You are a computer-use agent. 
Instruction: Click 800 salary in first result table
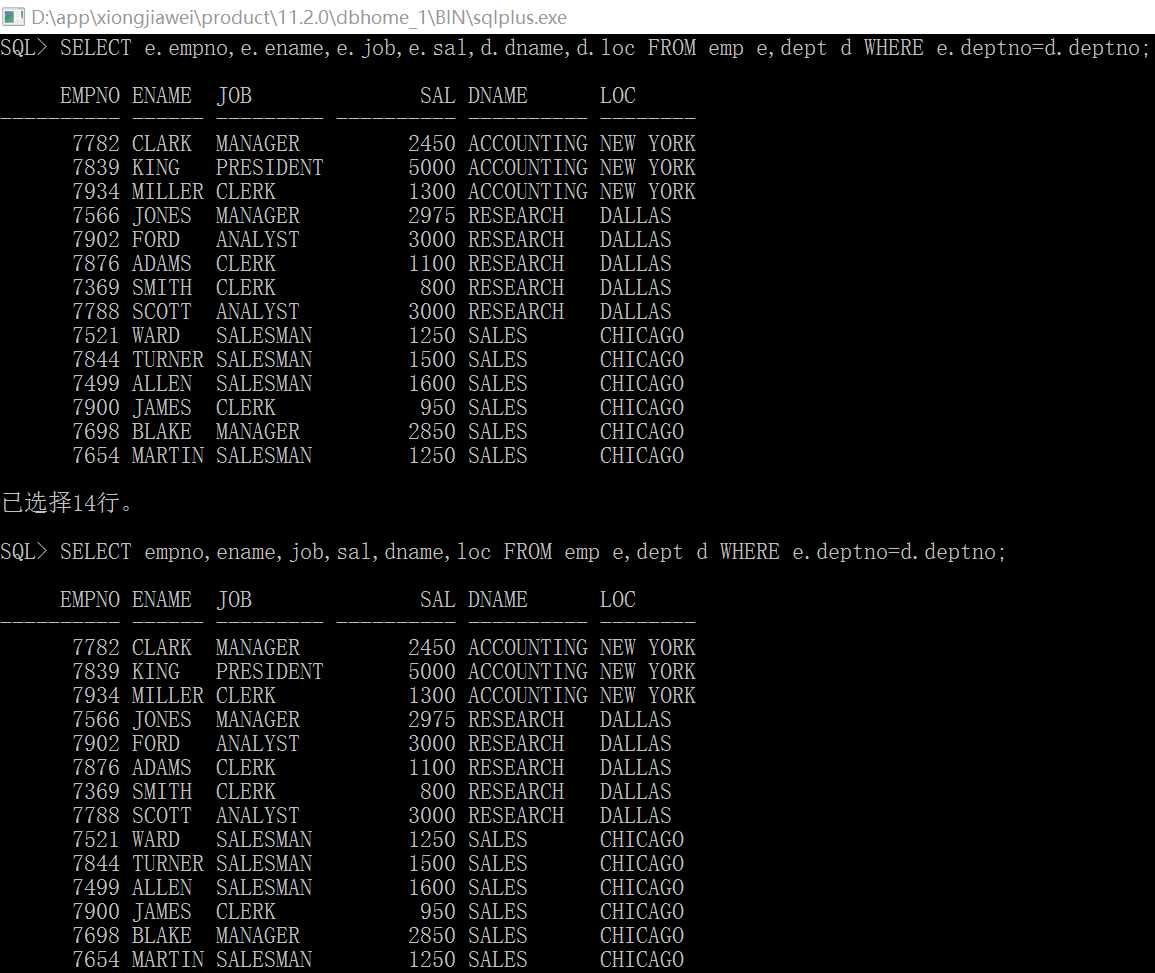click(x=438, y=288)
